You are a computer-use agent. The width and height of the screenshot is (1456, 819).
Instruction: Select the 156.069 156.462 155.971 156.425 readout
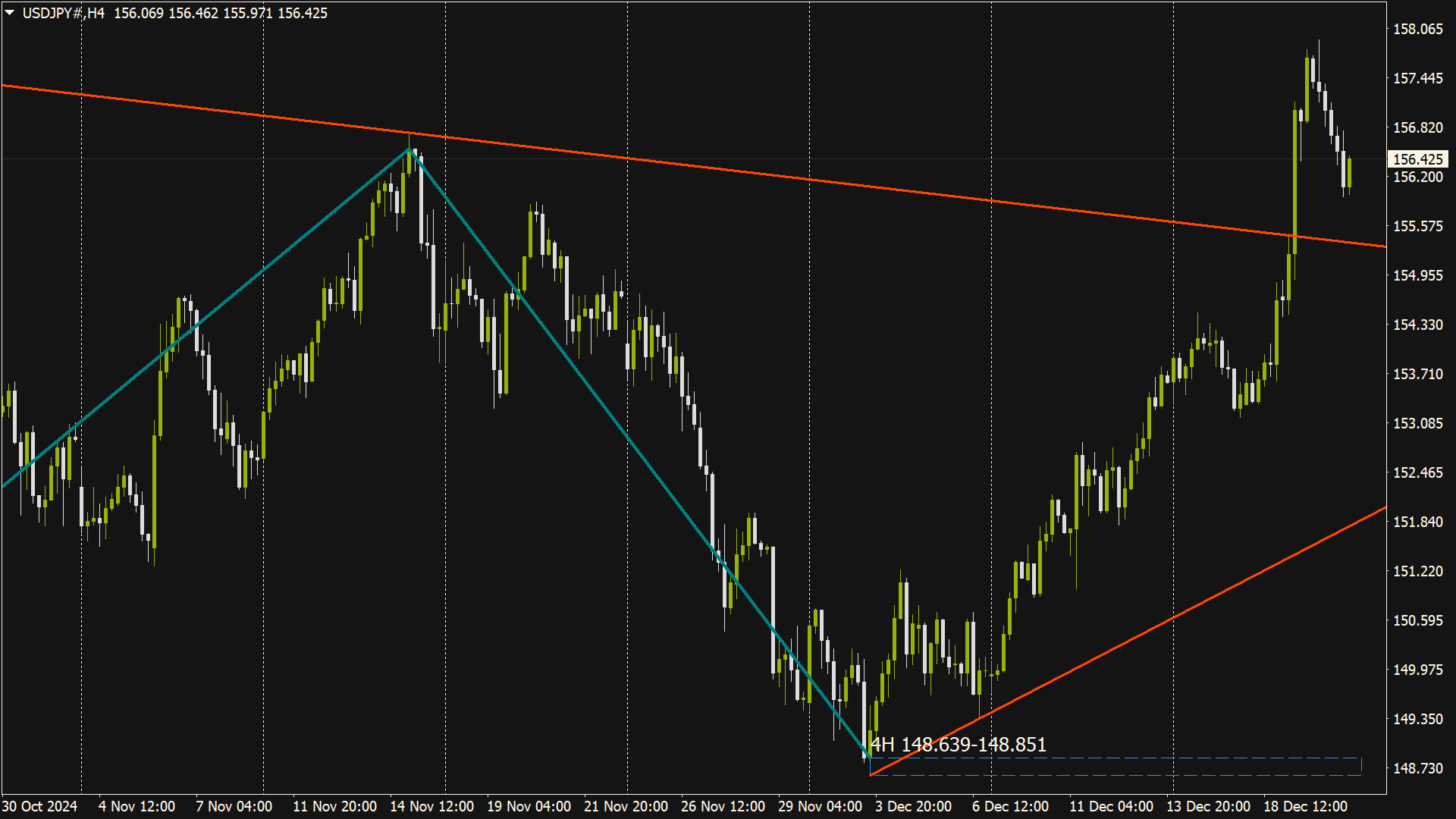tap(221, 13)
